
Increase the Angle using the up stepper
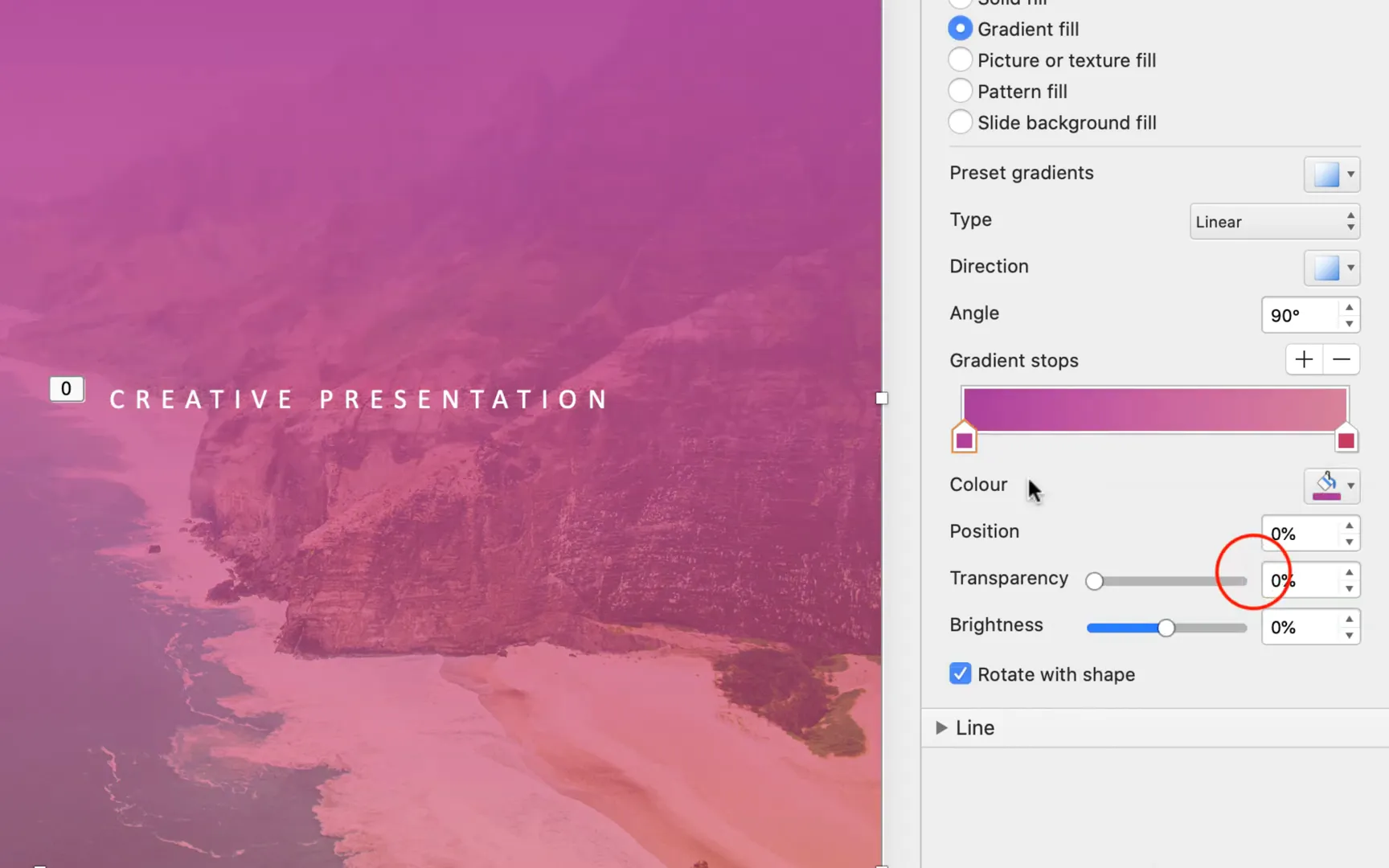(1349, 307)
